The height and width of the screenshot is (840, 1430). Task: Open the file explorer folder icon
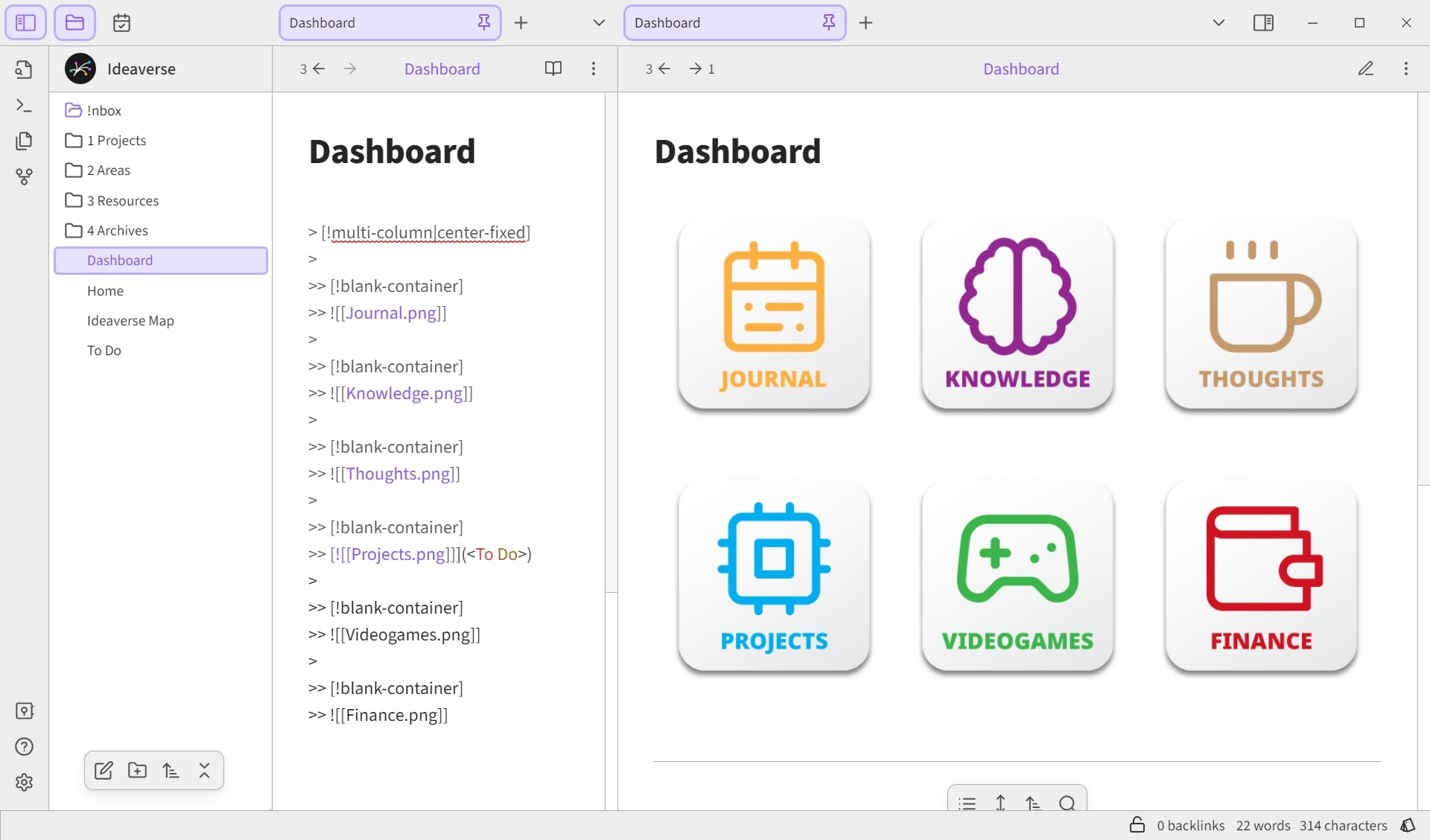pyautogui.click(x=74, y=22)
